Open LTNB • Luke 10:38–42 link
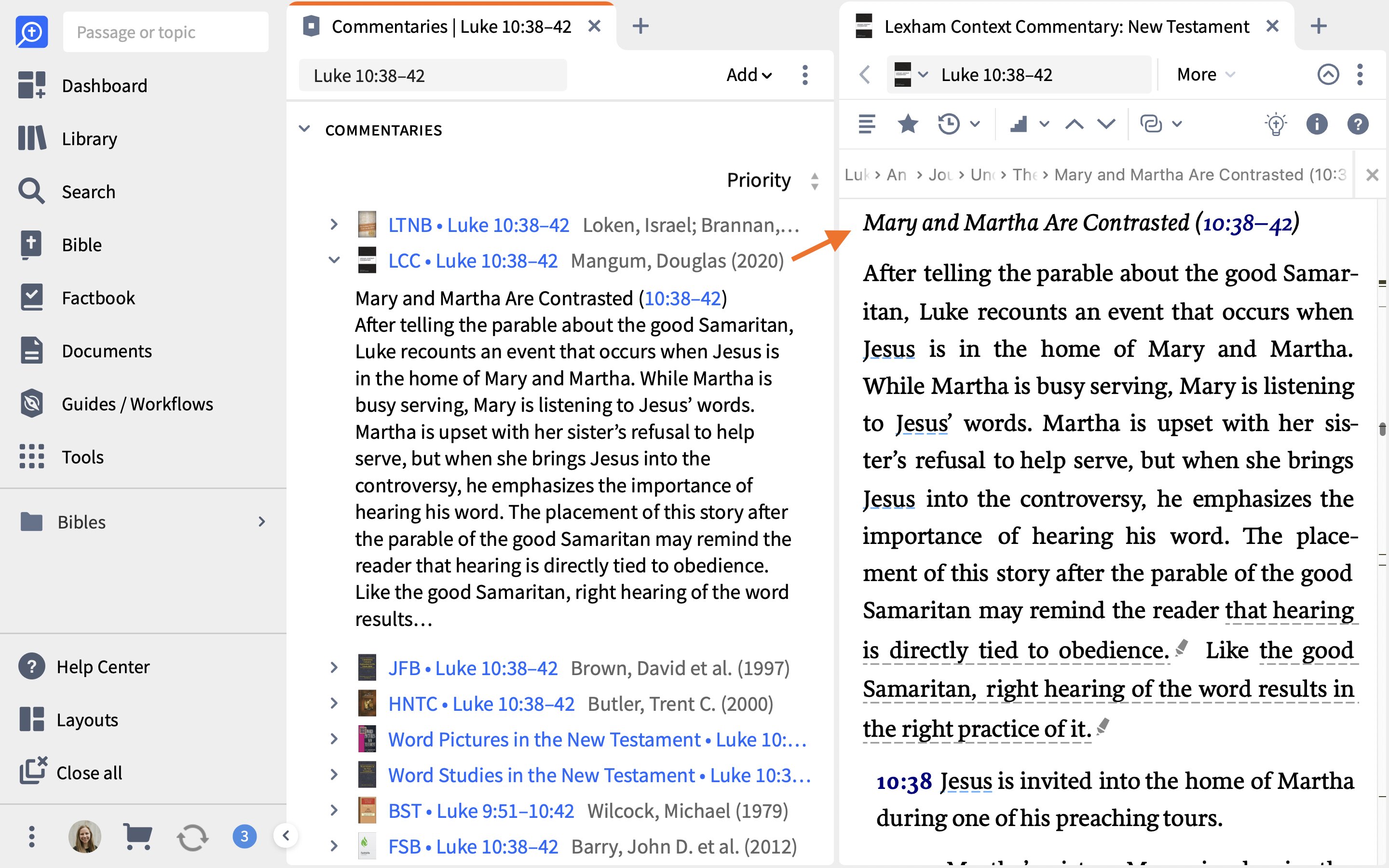The height and width of the screenshot is (868, 1389). (479, 225)
